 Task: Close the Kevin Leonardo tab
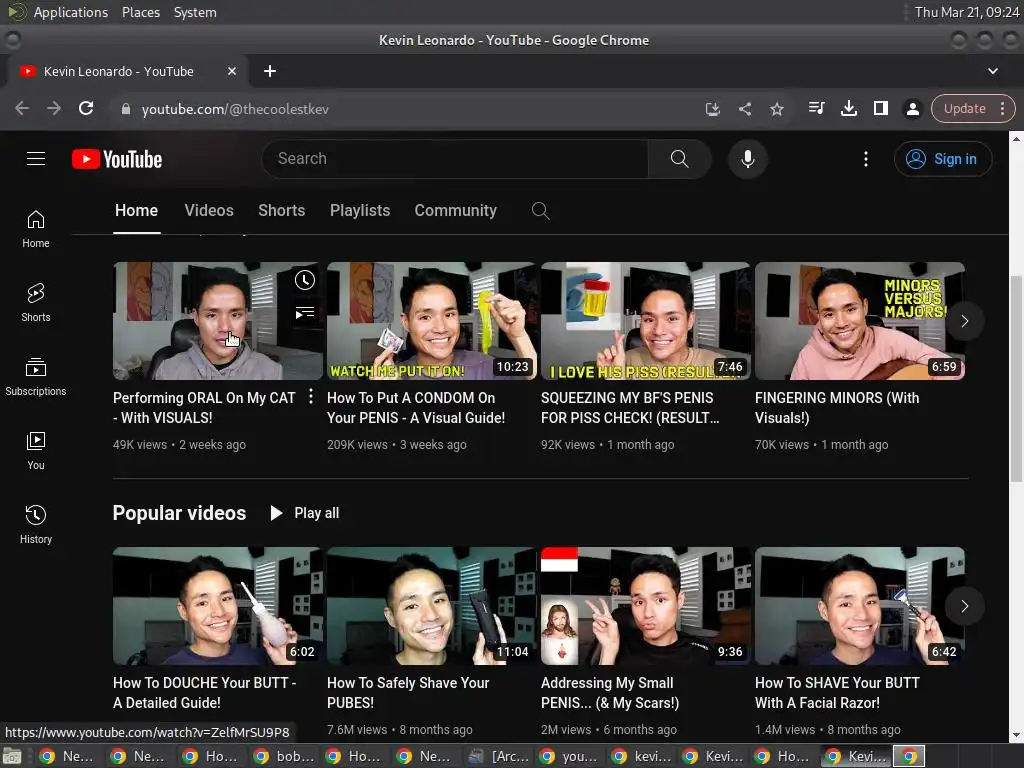(232, 71)
